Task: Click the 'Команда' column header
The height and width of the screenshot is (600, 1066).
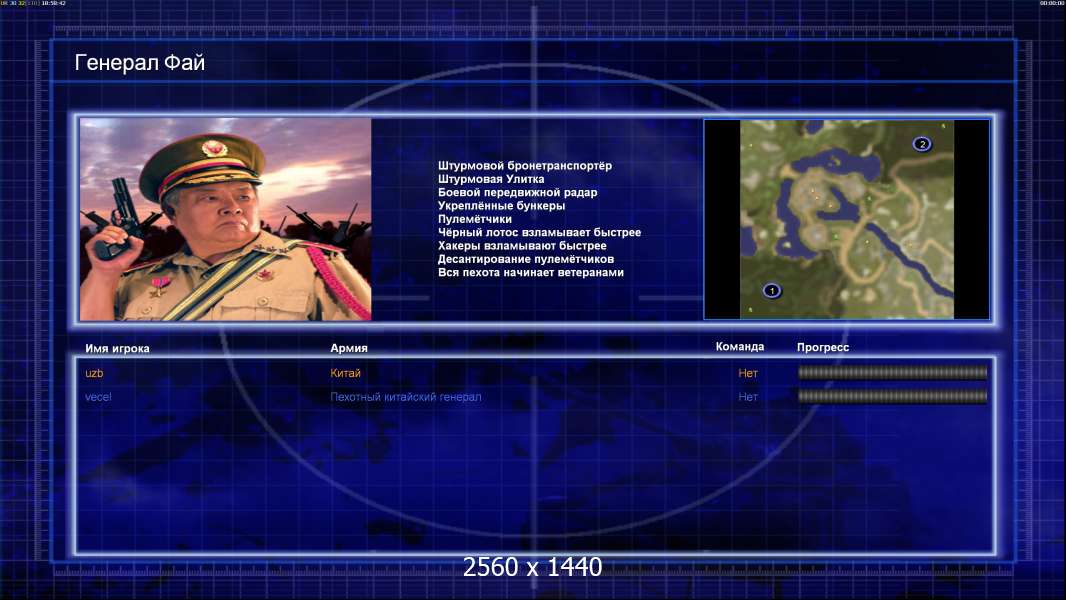Action: pos(740,347)
